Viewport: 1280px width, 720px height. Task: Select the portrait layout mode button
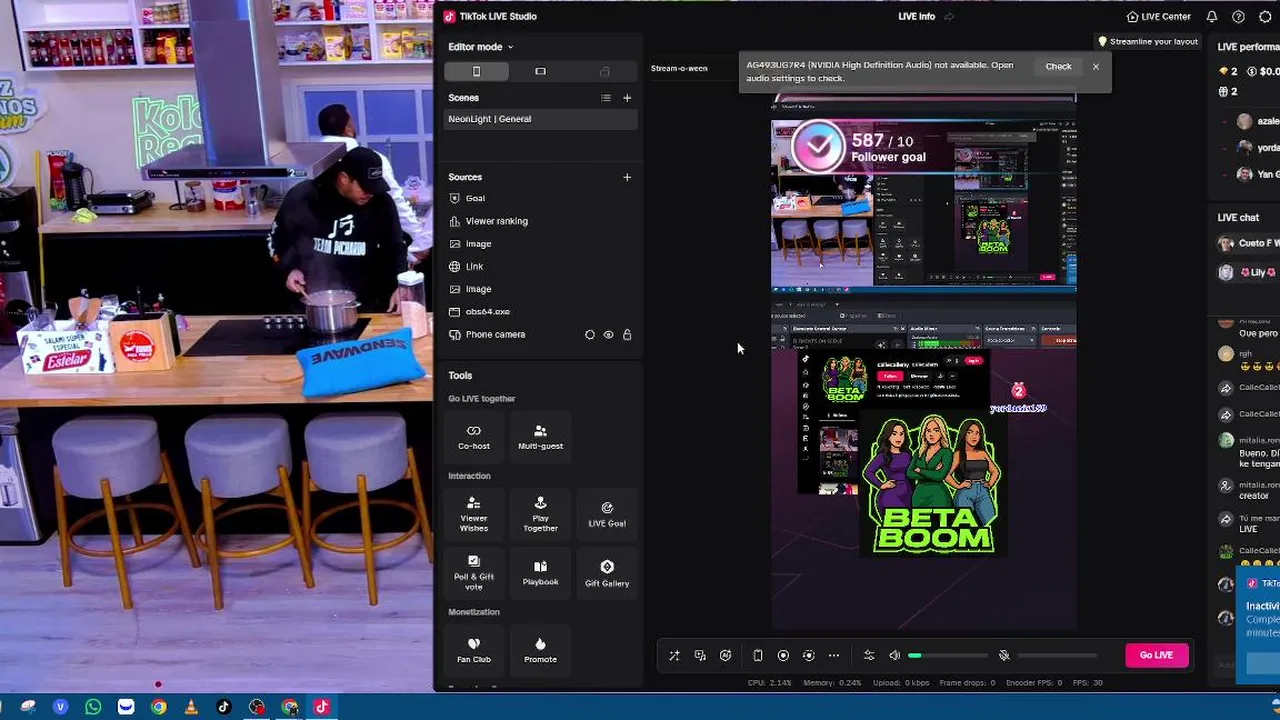(x=476, y=71)
